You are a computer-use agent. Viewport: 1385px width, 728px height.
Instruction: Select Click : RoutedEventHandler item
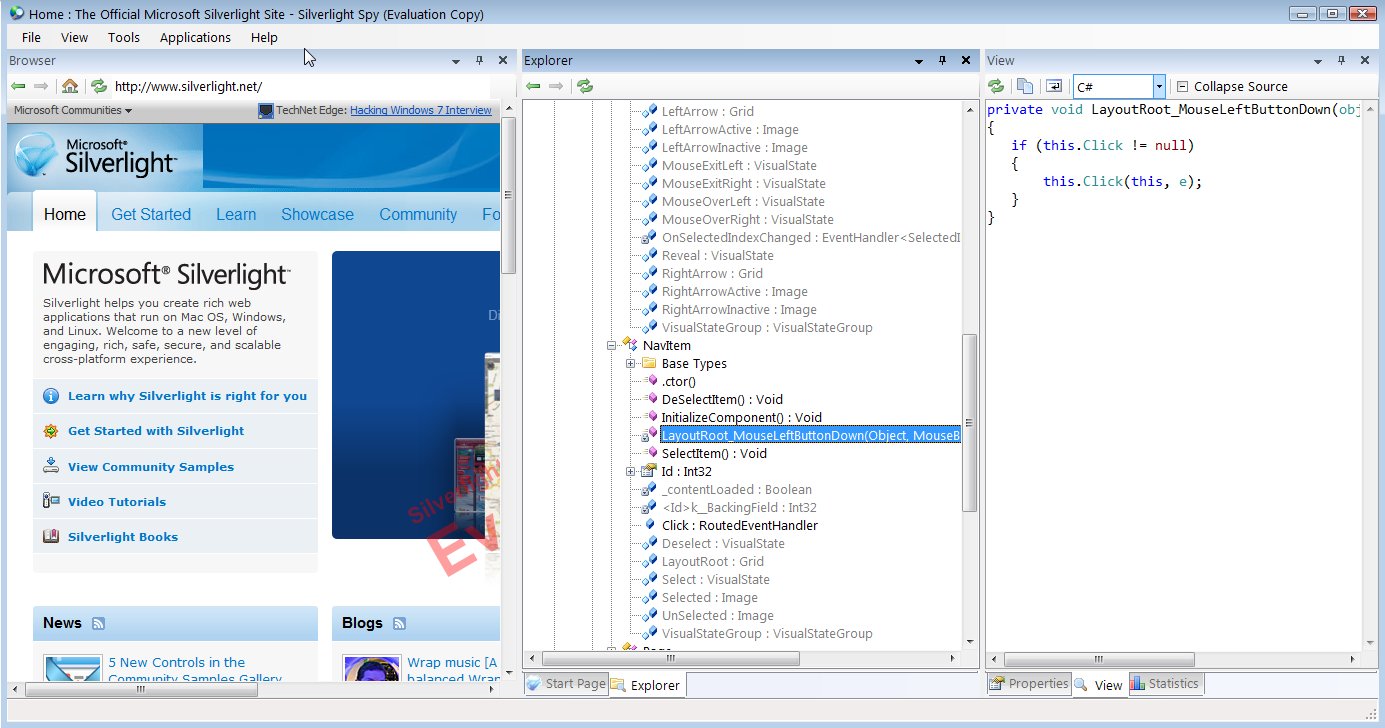click(x=739, y=525)
